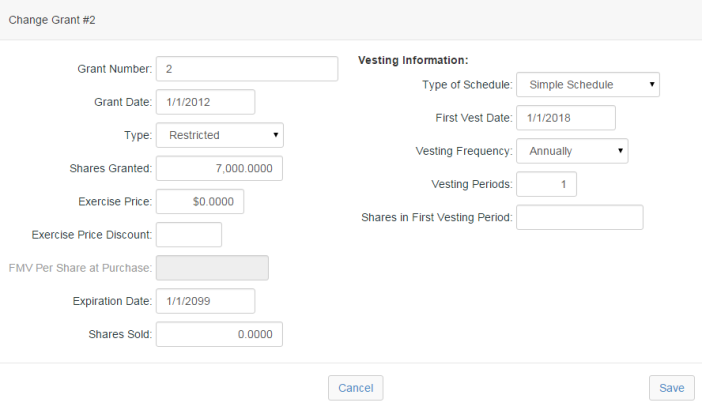The image size is (702, 410).
Task: Focus the Grant Date field showing 1/1/2012
Action: (x=205, y=102)
